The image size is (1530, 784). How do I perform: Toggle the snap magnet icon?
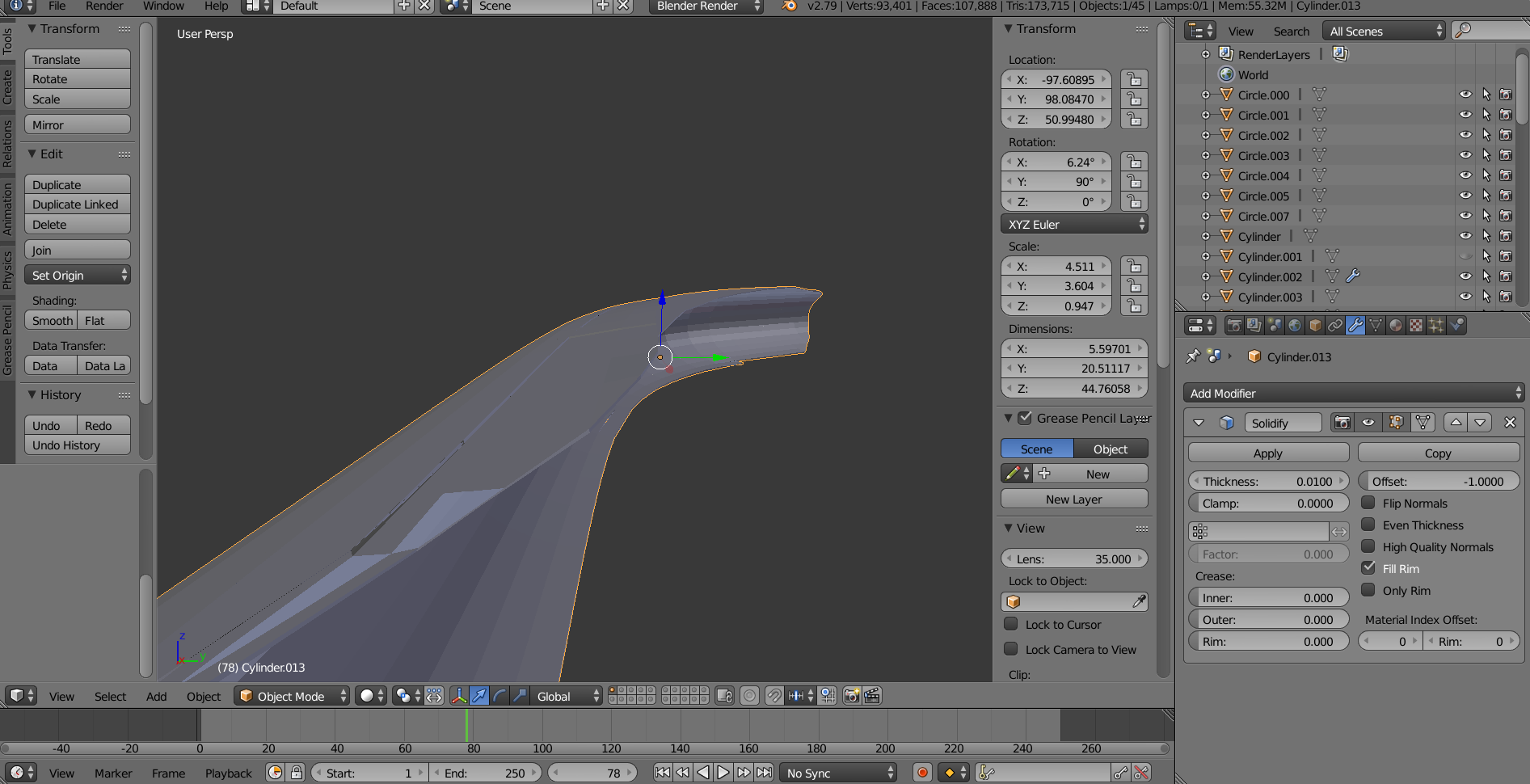click(774, 696)
